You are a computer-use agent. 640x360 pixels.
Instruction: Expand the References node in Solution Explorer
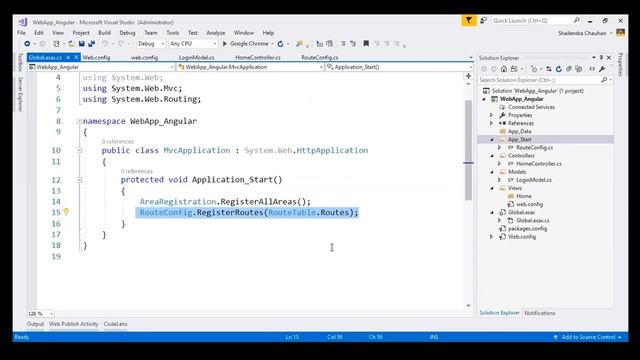[491, 123]
